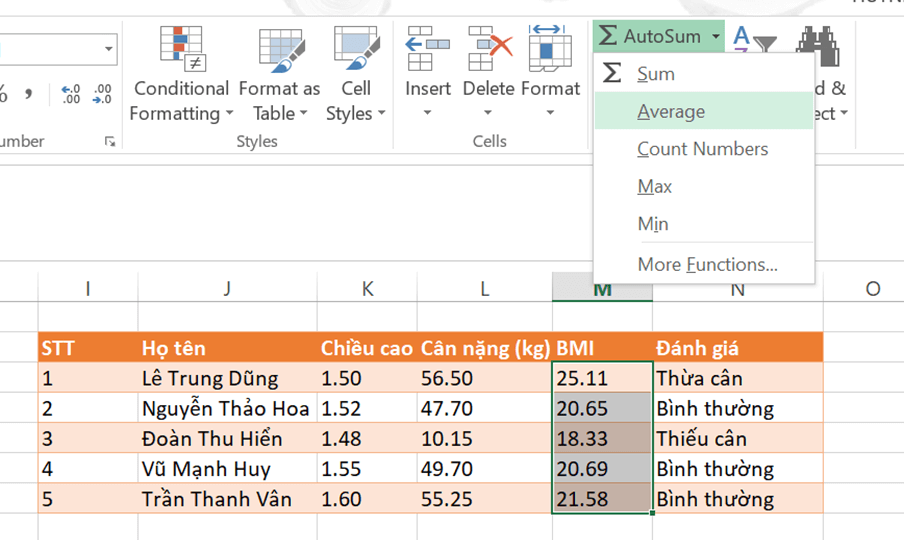The height and width of the screenshot is (540, 904).
Task: Choose Sum from AutoSum menu
Action: [704, 73]
